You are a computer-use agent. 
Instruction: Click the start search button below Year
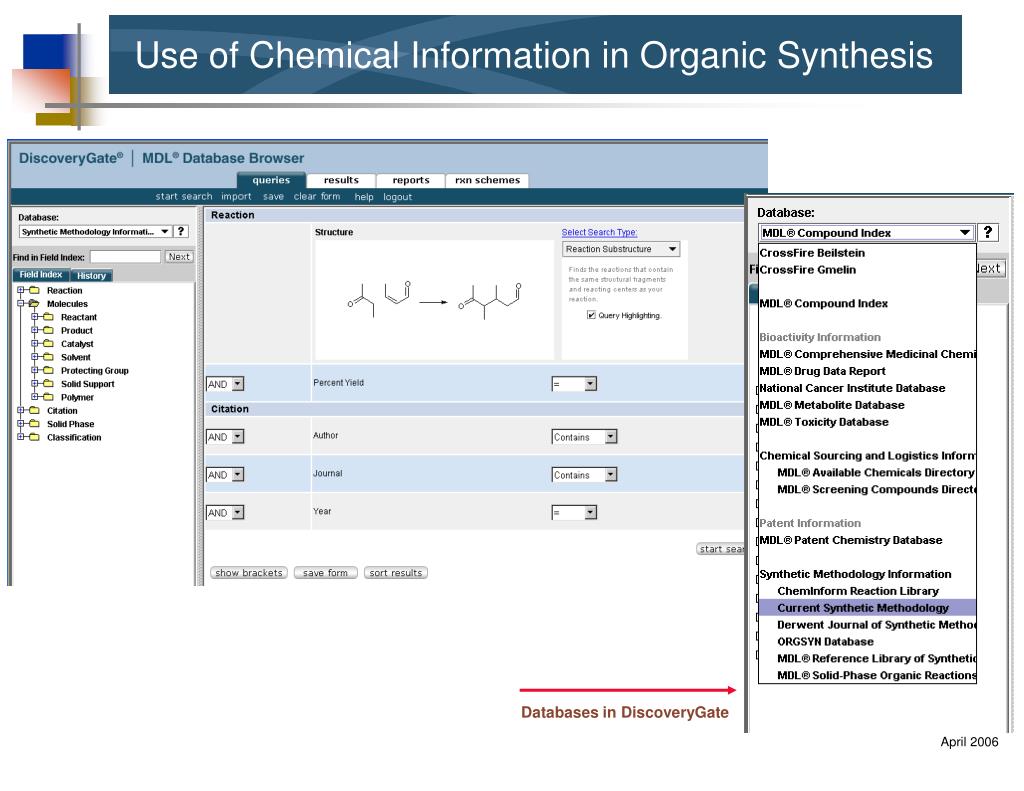tap(720, 549)
